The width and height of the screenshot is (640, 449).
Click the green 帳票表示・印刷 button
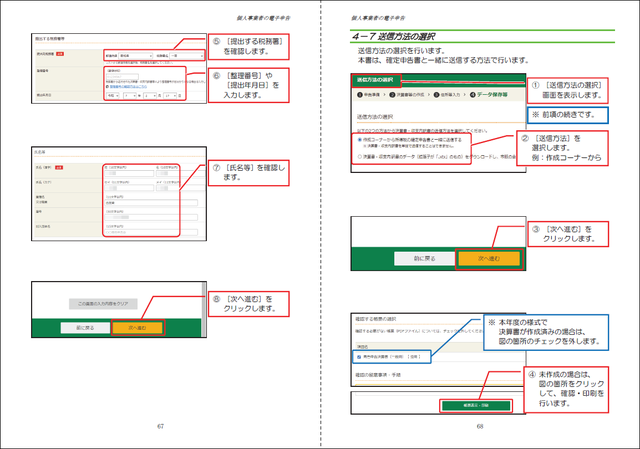pos(476,405)
